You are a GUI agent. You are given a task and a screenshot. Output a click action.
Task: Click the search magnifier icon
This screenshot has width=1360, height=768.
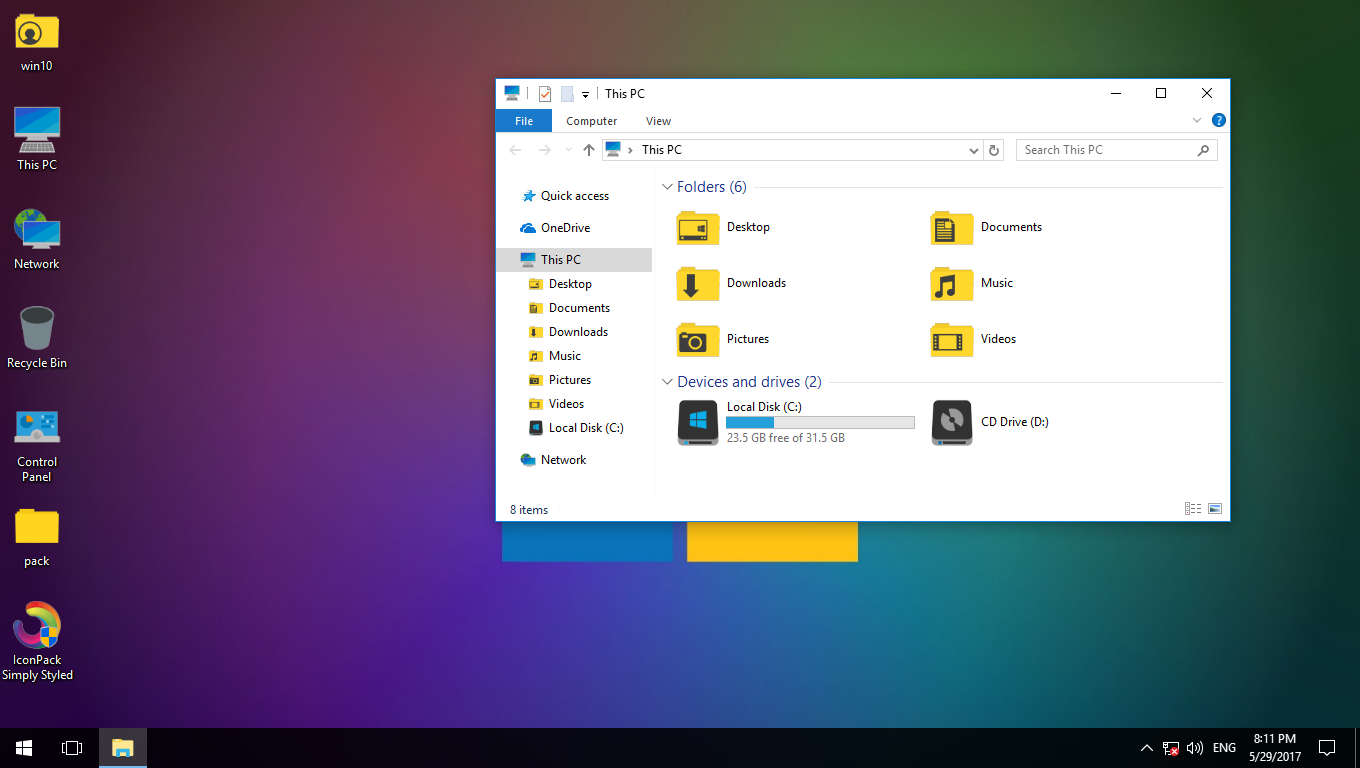tap(1204, 149)
